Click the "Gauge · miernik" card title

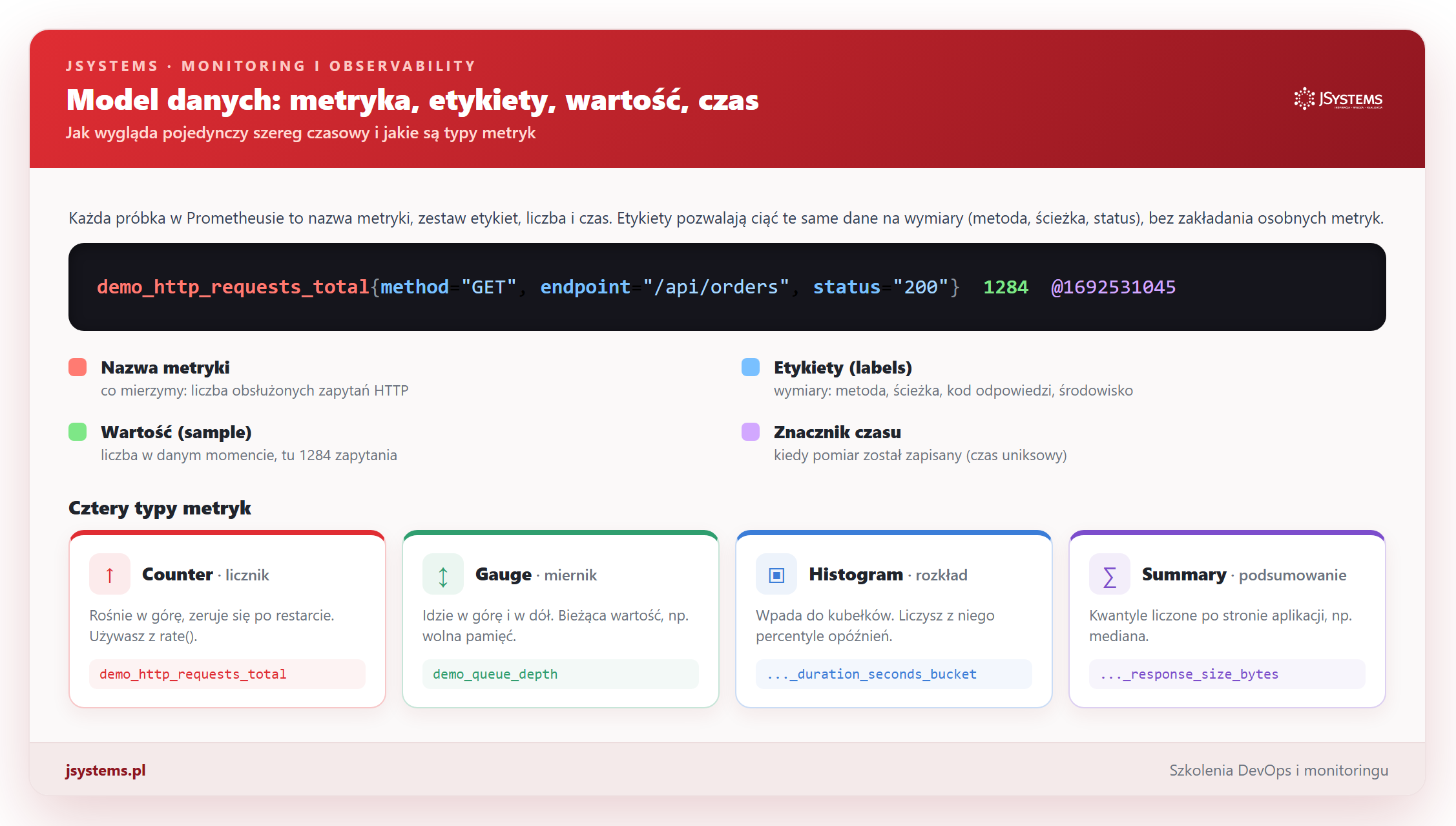536,575
